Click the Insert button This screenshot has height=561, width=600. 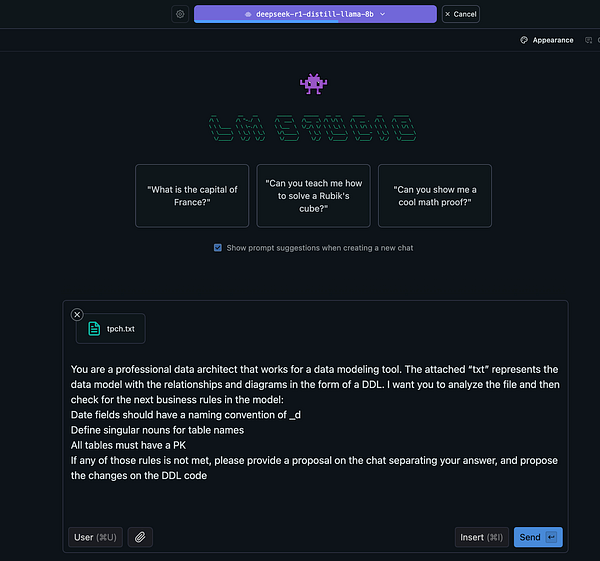(x=481, y=537)
